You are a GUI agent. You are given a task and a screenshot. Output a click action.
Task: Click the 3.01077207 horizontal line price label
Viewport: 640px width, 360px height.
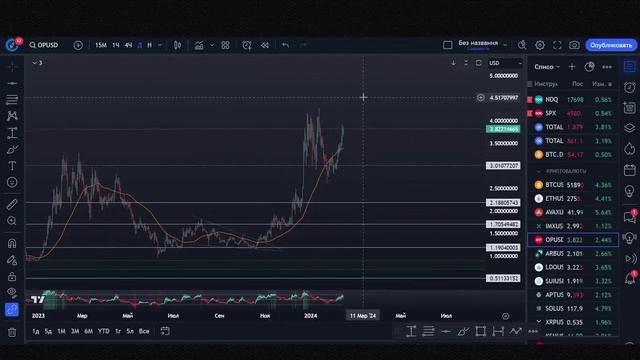click(503, 166)
